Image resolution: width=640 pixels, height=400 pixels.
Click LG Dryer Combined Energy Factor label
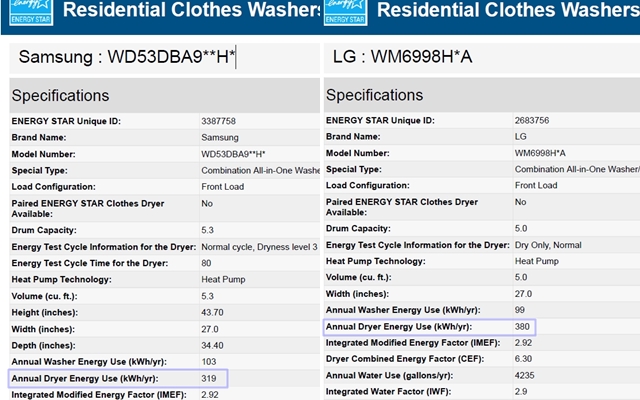click(405, 359)
